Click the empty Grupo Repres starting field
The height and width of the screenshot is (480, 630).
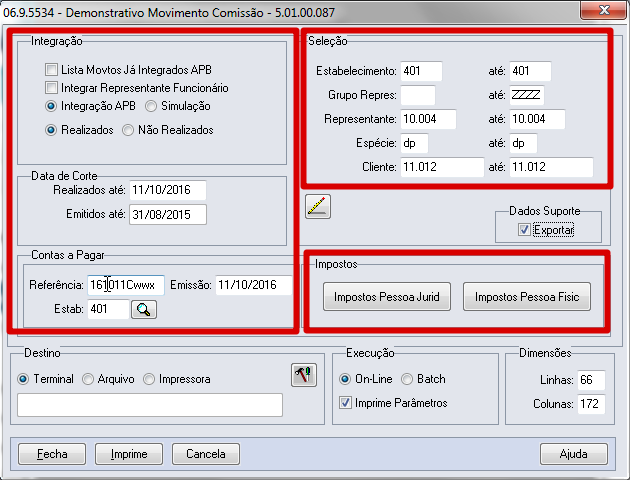pos(418,95)
